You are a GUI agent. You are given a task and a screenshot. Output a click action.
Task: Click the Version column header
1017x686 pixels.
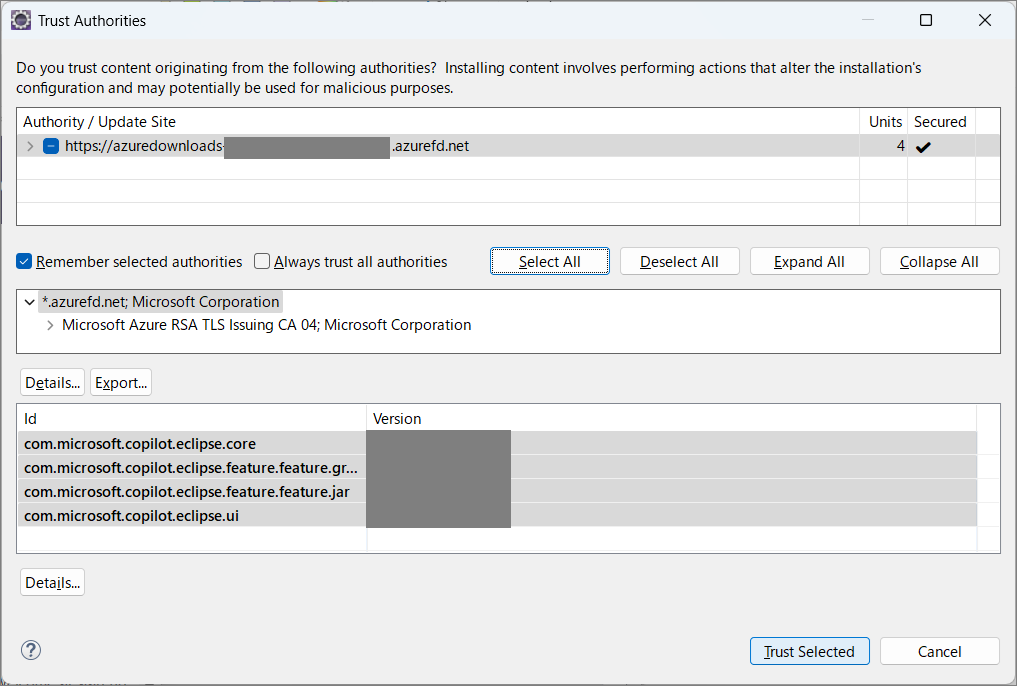pos(671,419)
